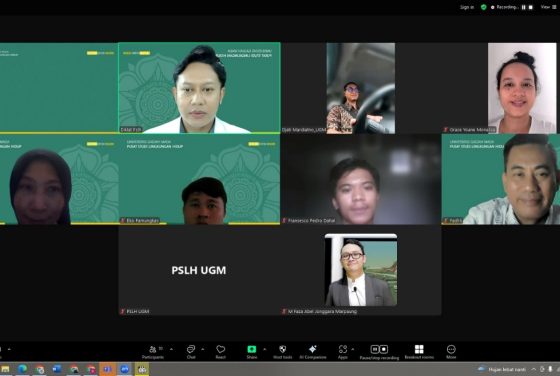This screenshot has width=560, height=376.
Task: Open the More options menu
Action: tap(451, 352)
